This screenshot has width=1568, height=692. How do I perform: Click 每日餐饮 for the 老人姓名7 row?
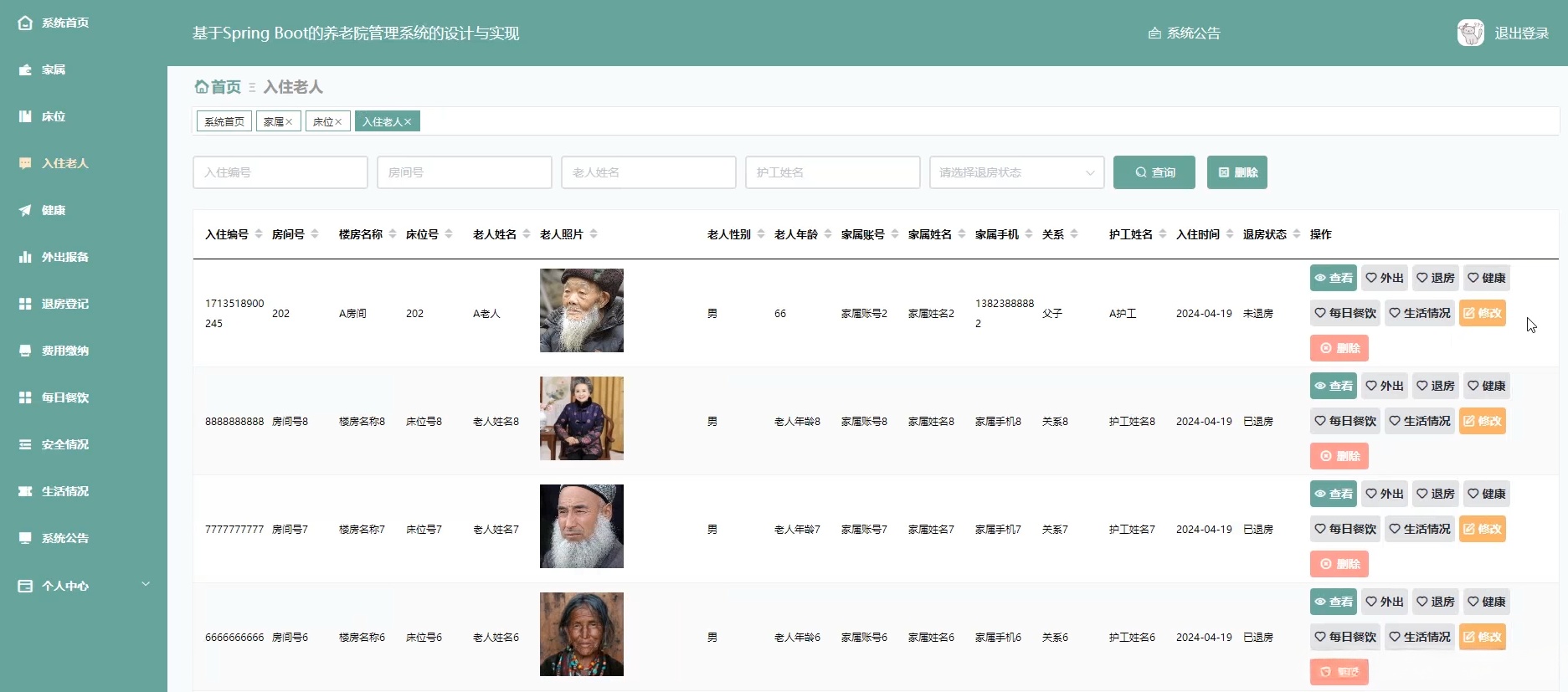click(x=1345, y=529)
